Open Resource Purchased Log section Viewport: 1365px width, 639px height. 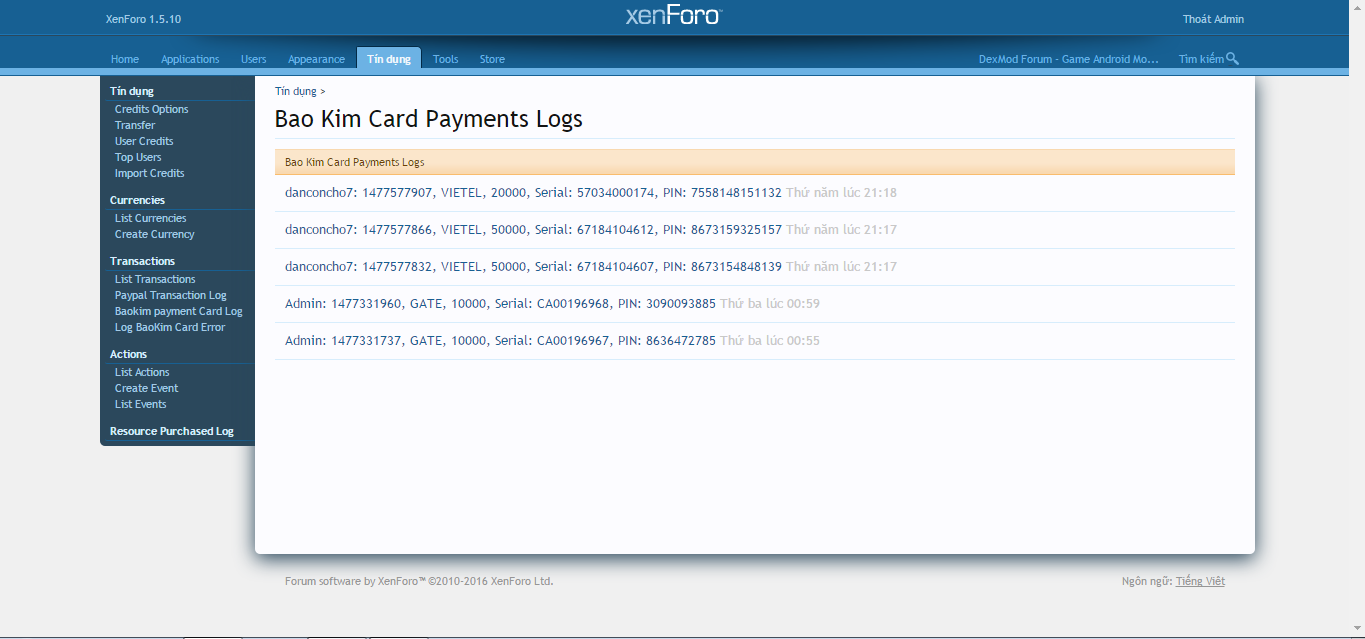click(x=172, y=431)
